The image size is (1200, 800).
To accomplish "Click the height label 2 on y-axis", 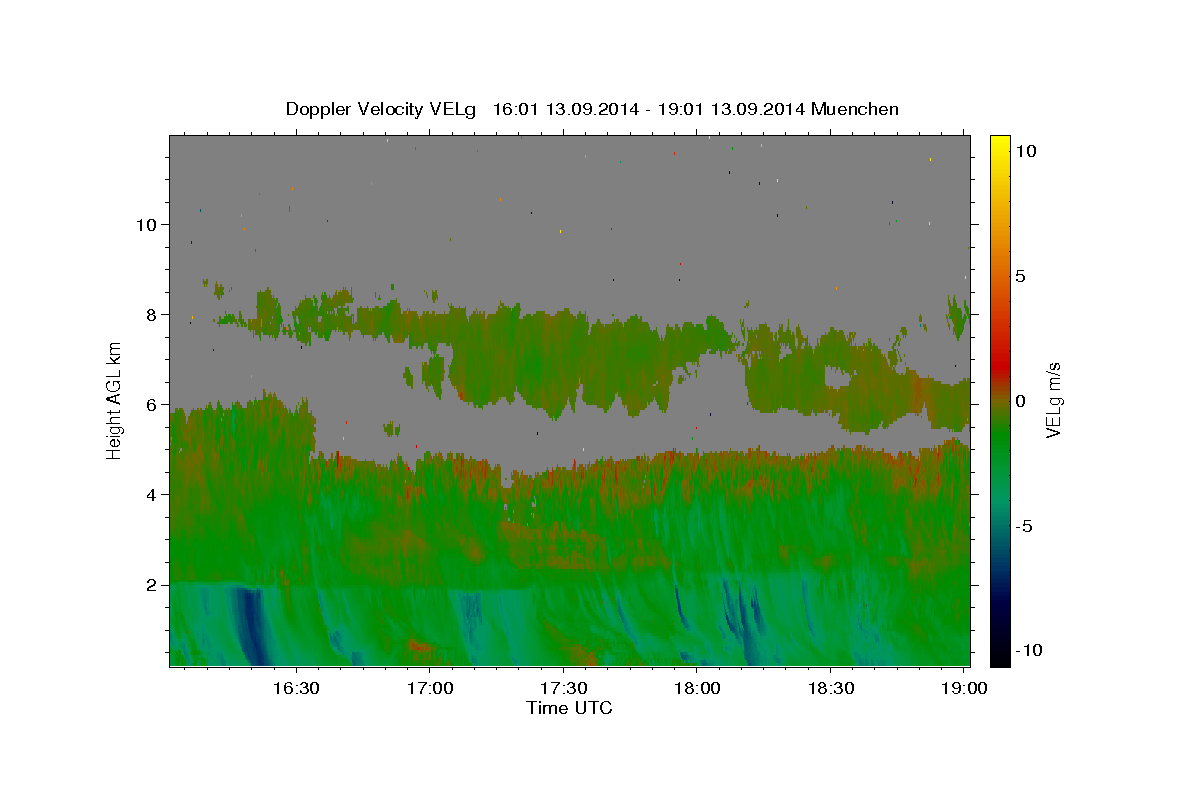I will point(151,584).
